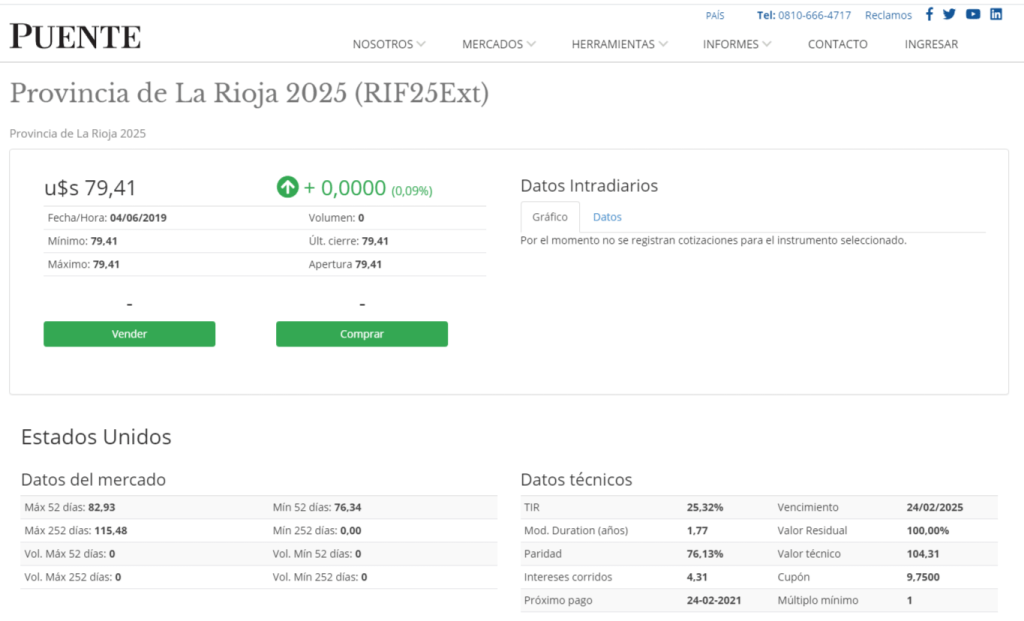1024x621 pixels.
Task: Click the Intereses corridos value 4,31
Action: tap(697, 577)
